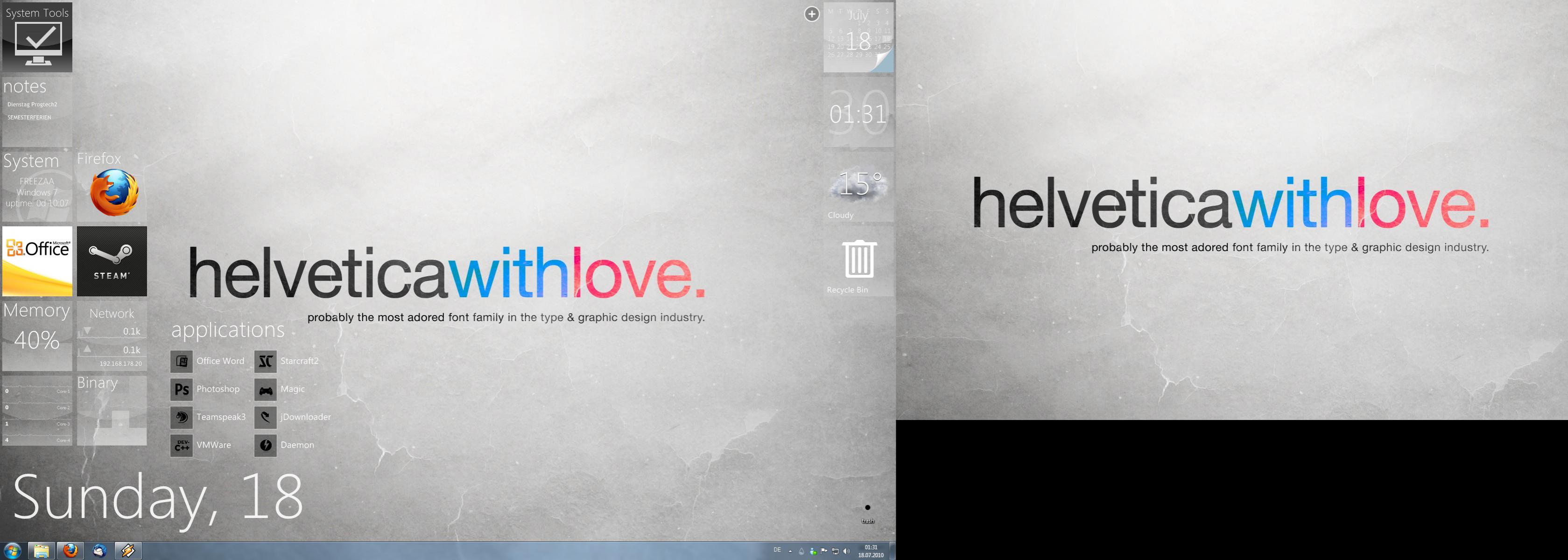
Task: Open the Action Center flag icon
Action: [823, 552]
